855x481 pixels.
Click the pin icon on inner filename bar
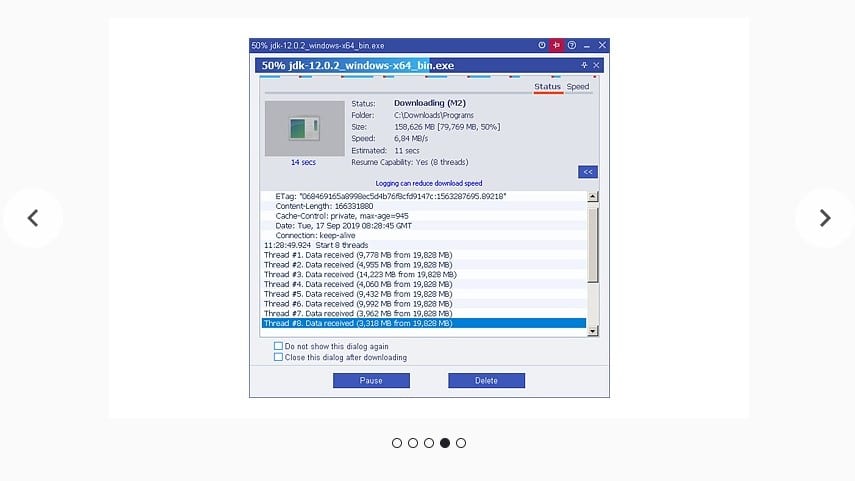[x=584, y=65]
